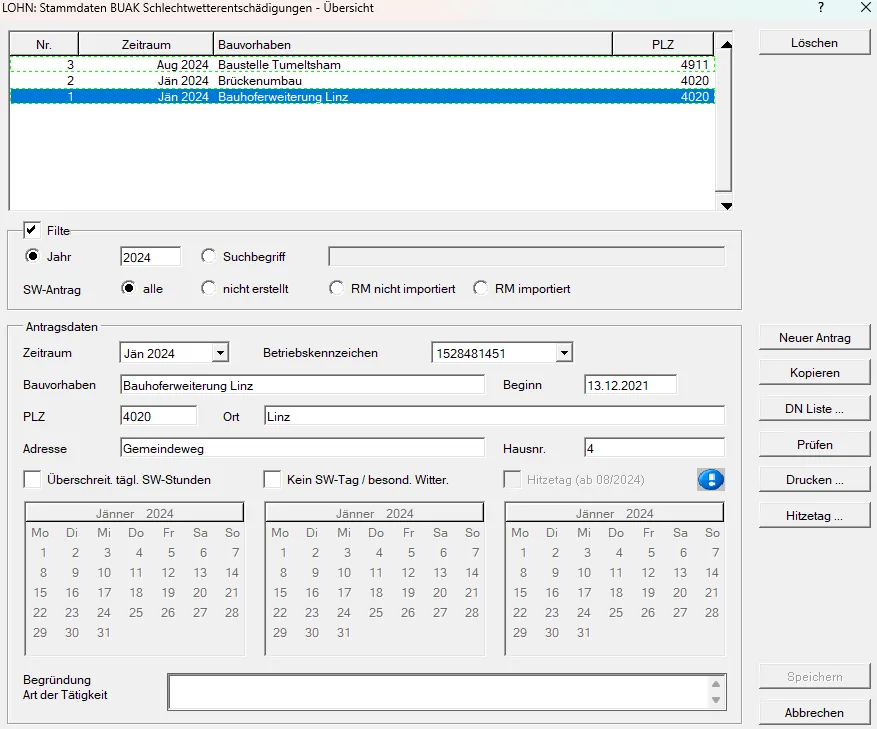Click the Kopieren button
877x729 pixels.
click(x=814, y=373)
